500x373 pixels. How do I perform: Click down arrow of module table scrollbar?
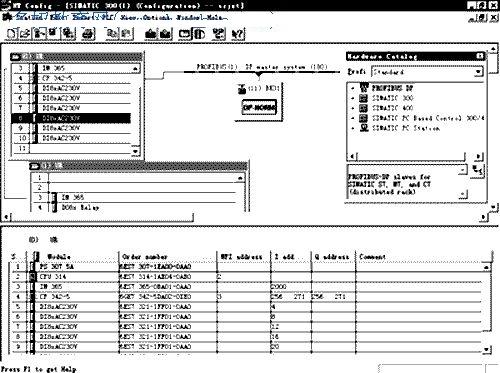tap(486, 349)
